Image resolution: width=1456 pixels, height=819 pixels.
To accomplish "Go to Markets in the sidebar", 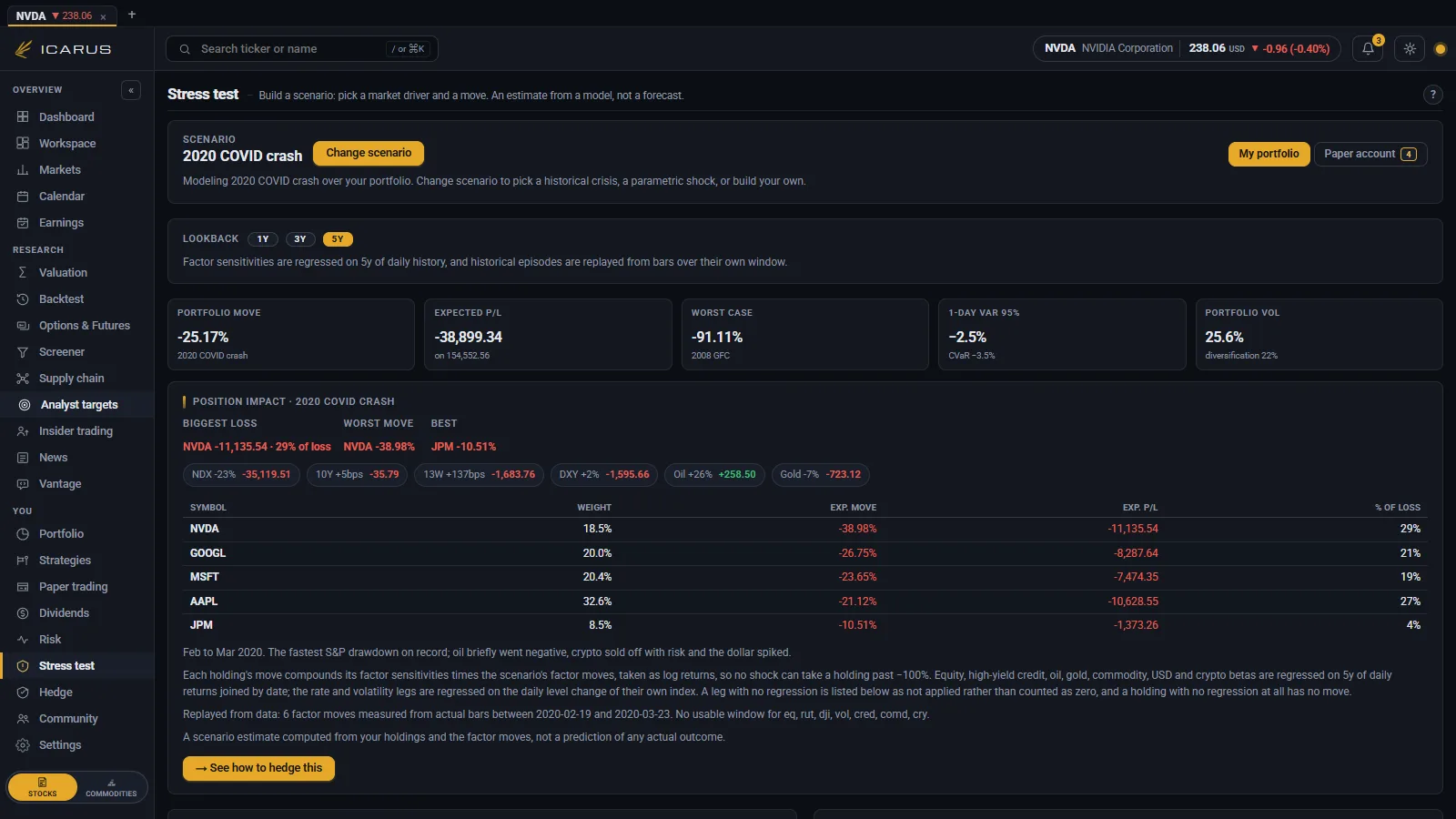I will pos(76,169).
